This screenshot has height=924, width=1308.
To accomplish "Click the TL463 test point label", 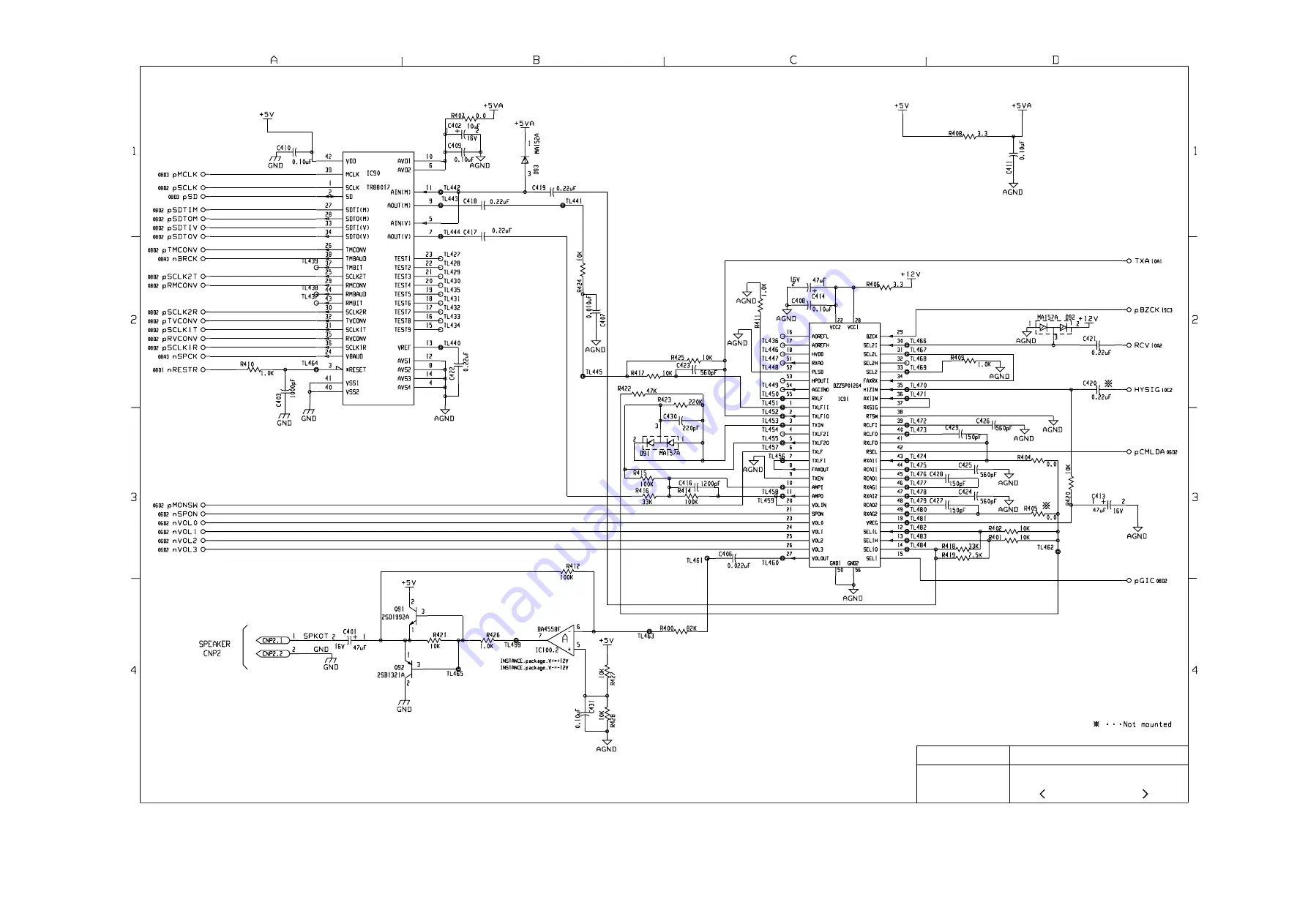I will tap(645, 636).
